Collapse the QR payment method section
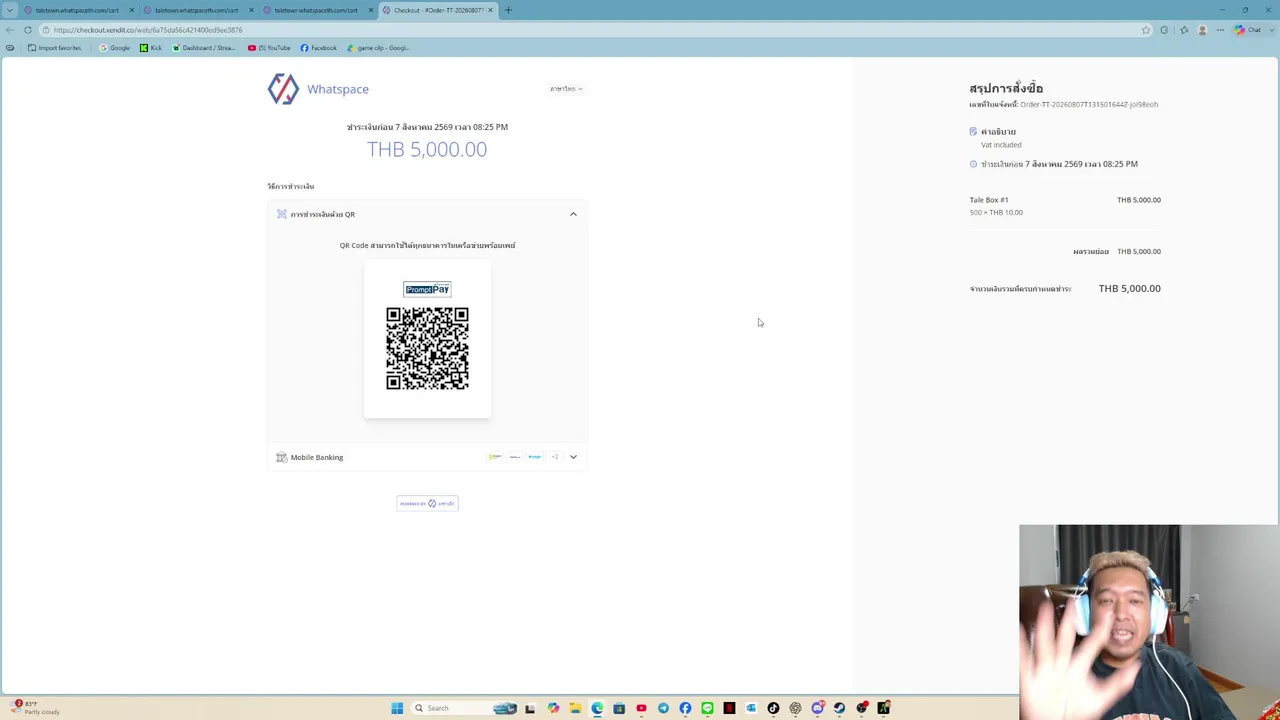Screen dimensions: 1280x720 pyautogui.click(x=573, y=214)
